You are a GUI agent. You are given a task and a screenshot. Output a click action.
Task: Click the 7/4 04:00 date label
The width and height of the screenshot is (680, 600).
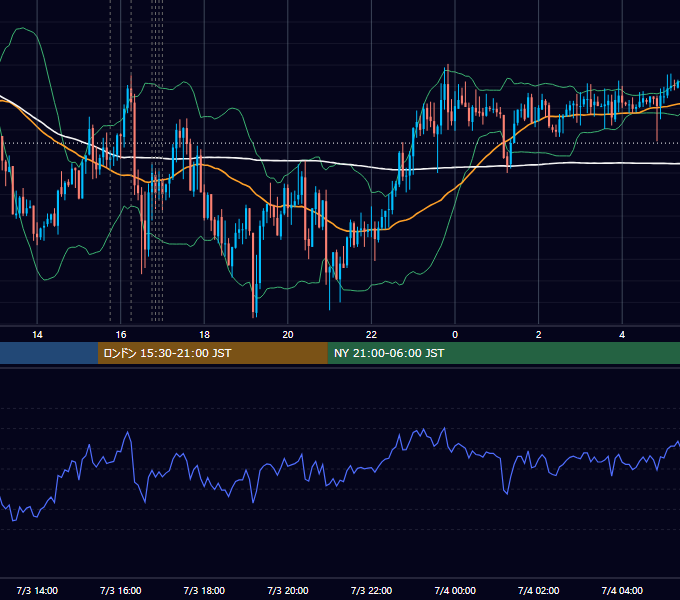(622, 591)
